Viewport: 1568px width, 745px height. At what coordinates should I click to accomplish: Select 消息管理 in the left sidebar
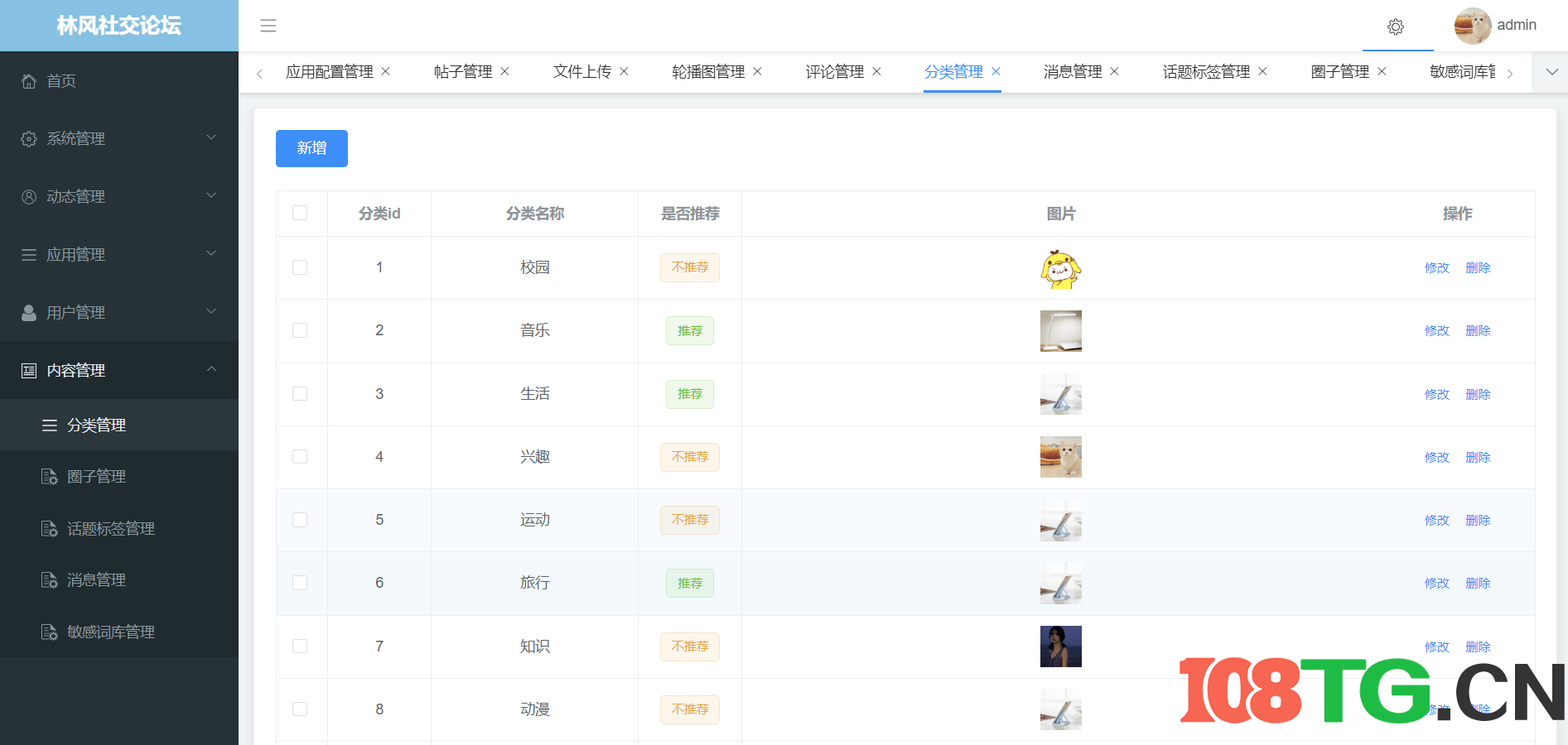(x=96, y=579)
